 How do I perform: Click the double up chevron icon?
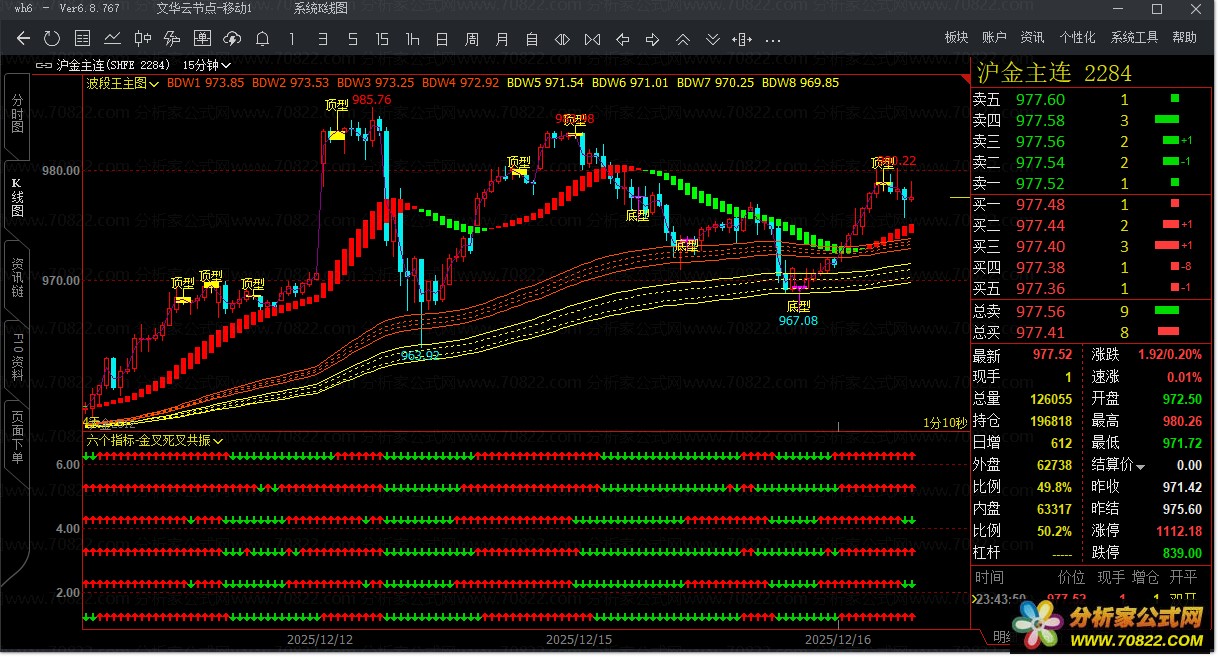[682, 39]
